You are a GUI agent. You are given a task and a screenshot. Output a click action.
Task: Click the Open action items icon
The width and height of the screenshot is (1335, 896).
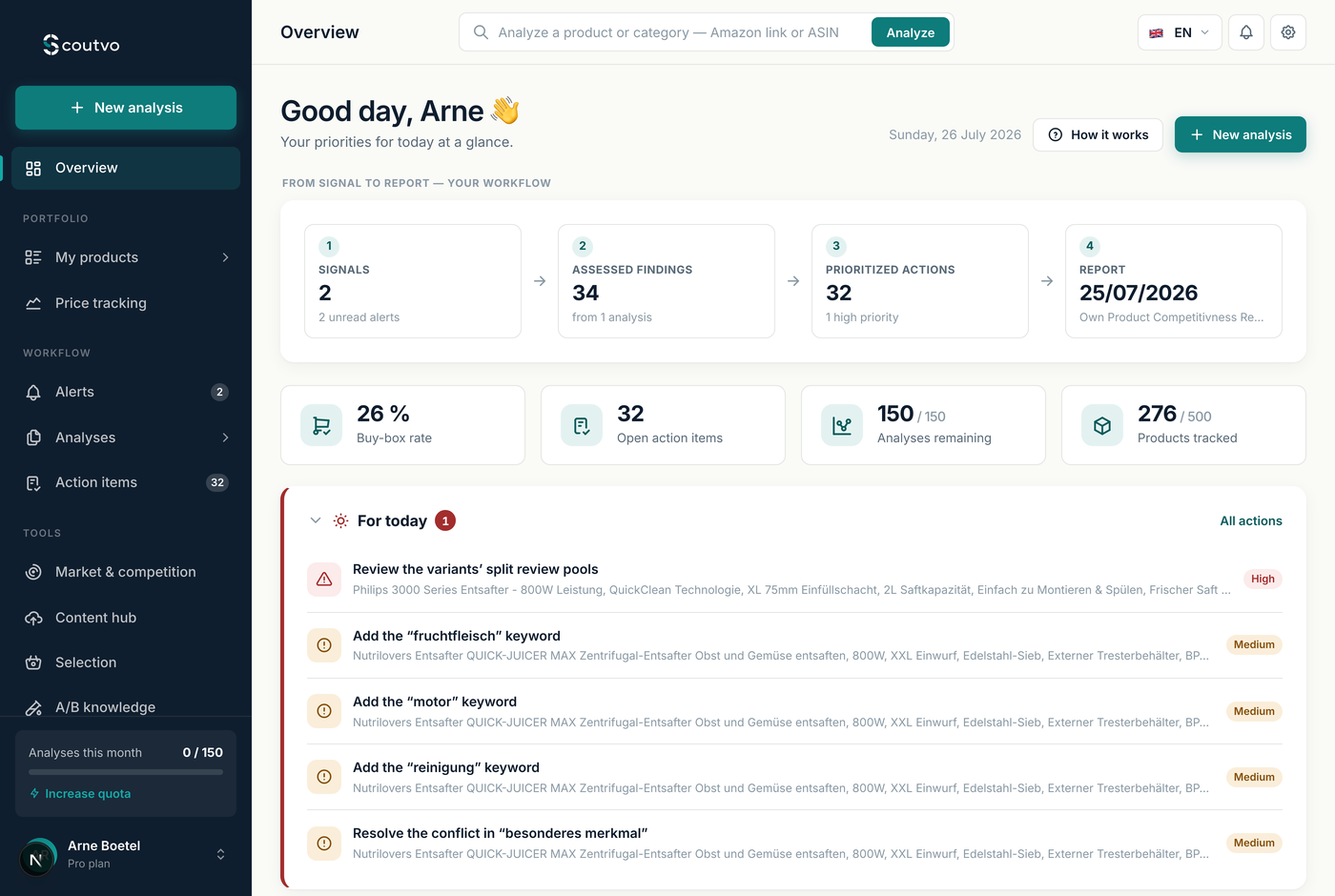tap(582, 425)
